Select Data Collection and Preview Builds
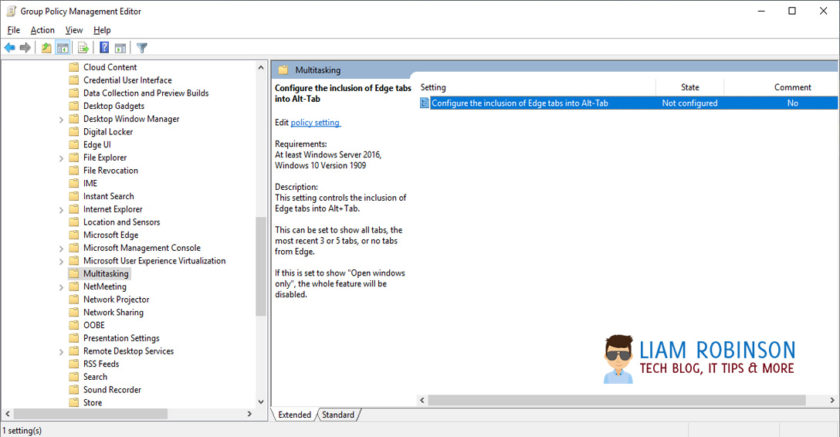 tap(146, 93)
